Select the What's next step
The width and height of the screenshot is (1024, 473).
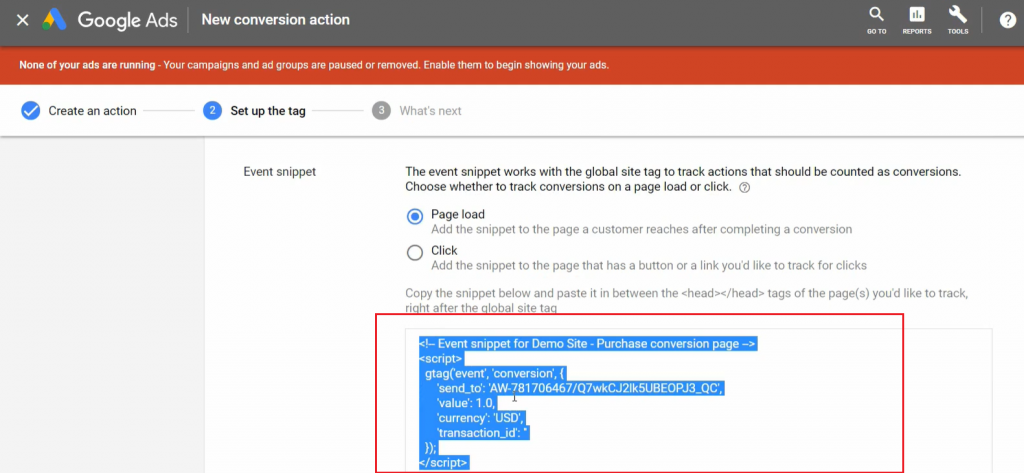430,111
